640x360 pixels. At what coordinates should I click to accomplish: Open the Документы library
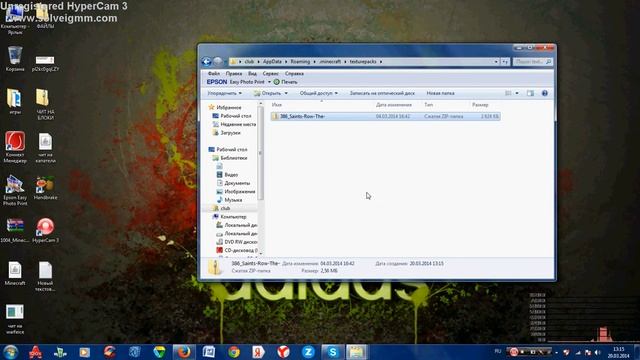[x=237, y=183]
